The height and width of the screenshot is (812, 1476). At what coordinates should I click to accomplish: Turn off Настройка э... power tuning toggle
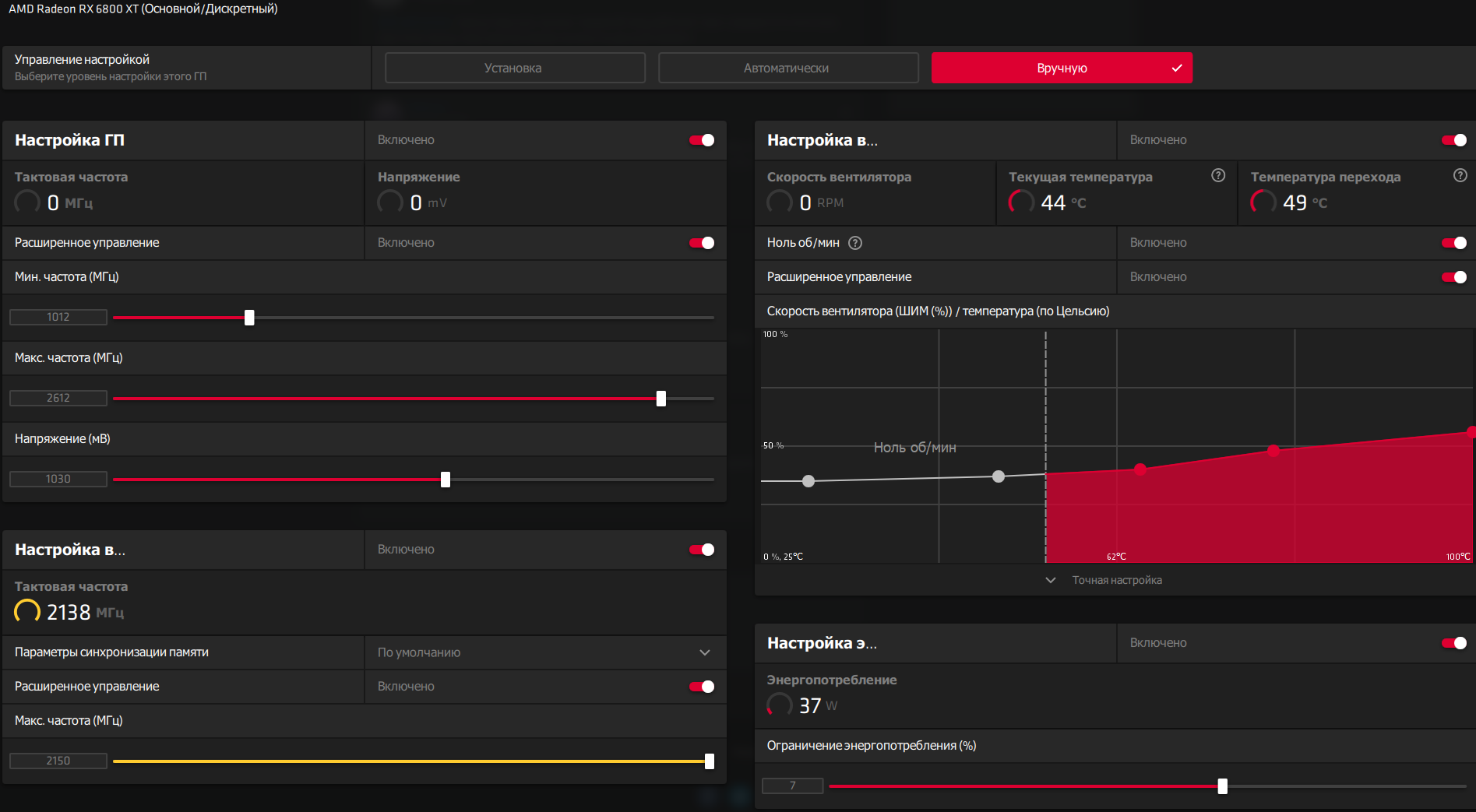1453,643
